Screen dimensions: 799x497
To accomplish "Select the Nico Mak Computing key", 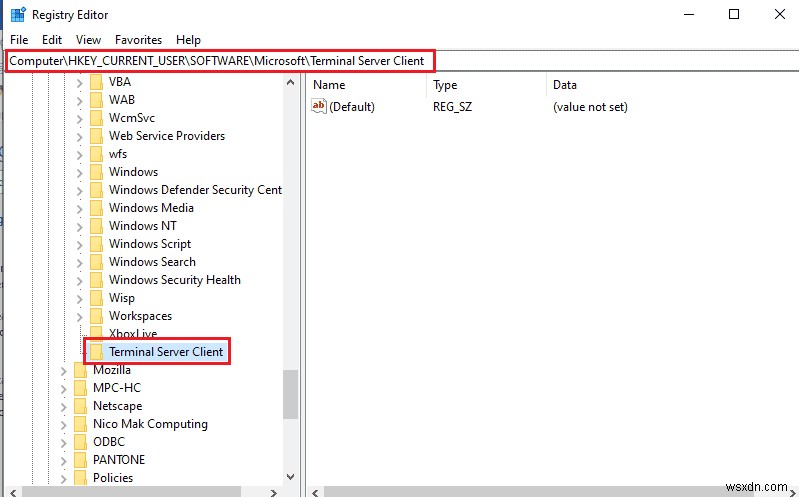I will click(150, 424).
